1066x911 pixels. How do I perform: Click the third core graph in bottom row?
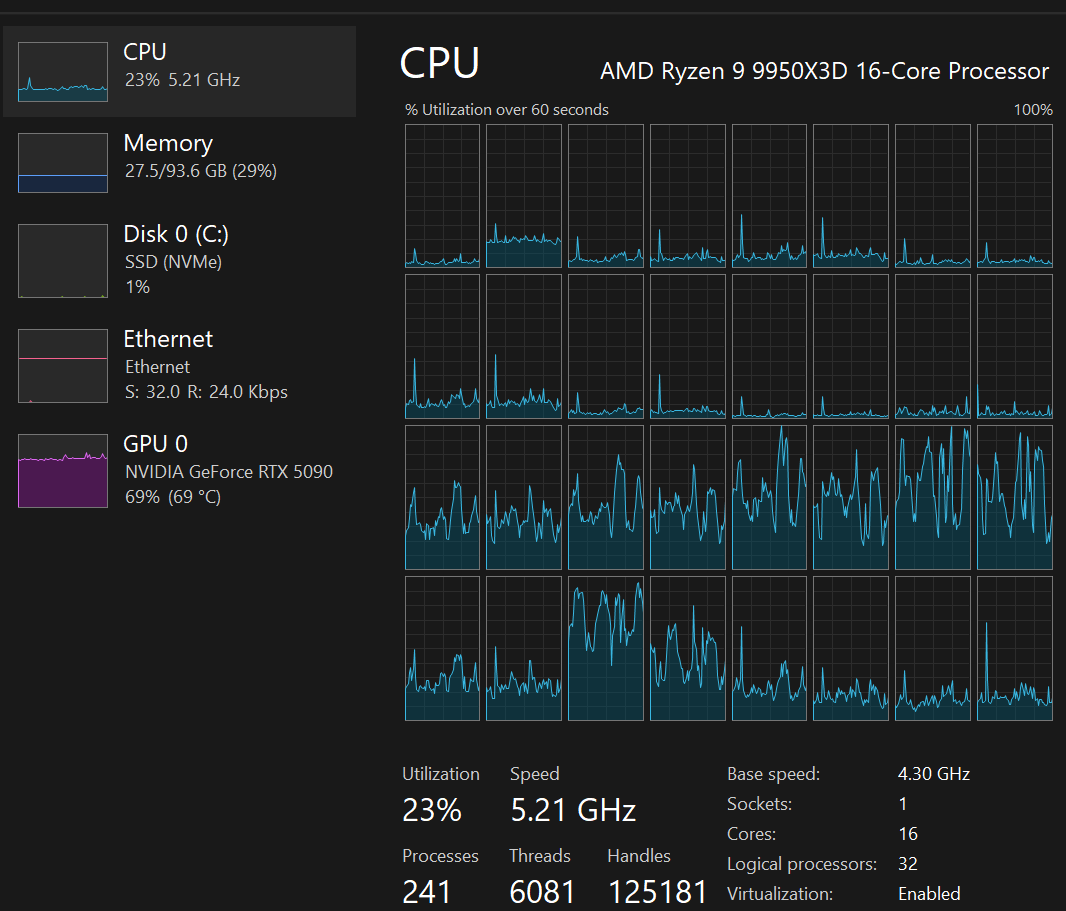coord(606,649)
